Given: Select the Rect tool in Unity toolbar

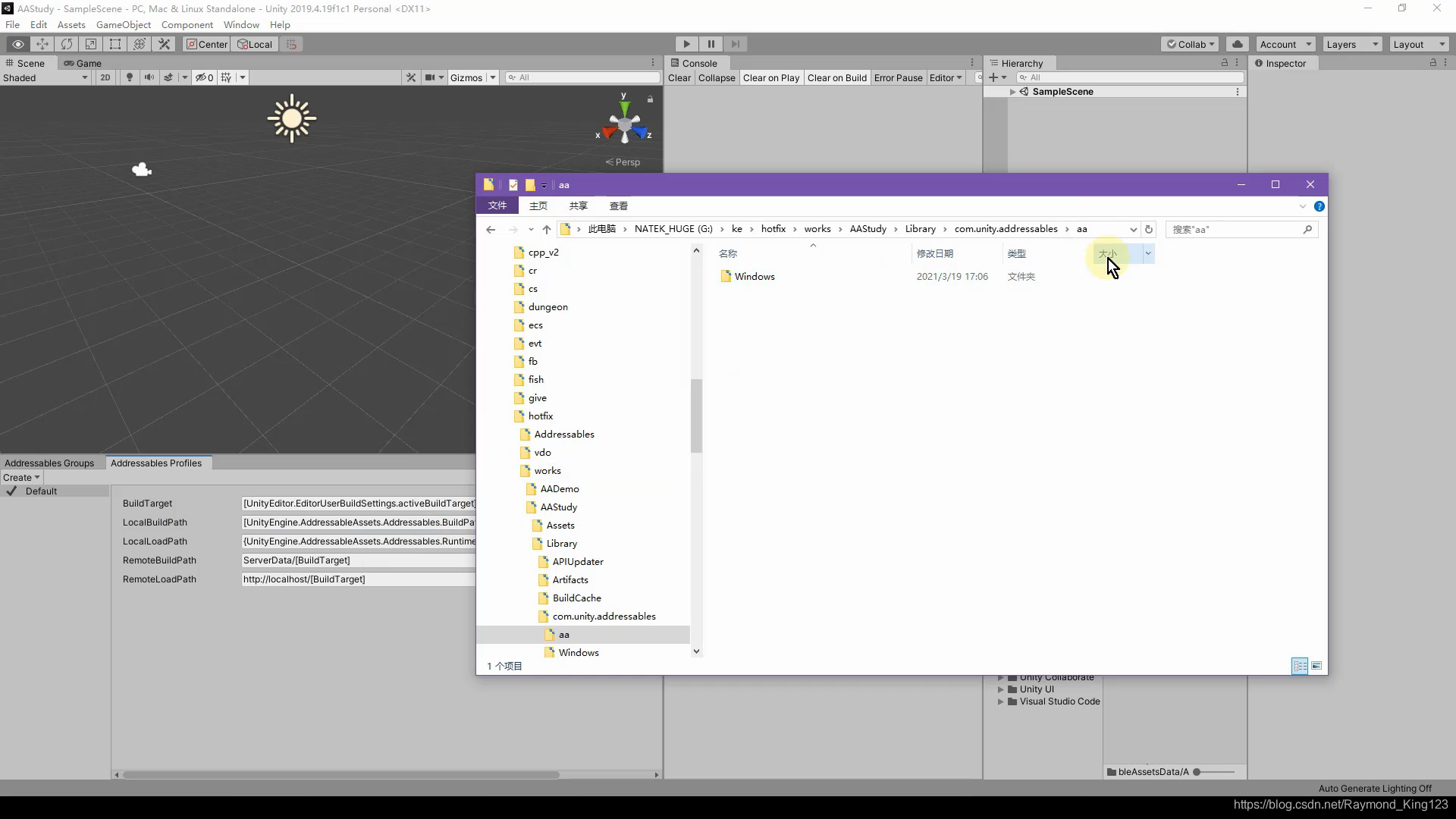Looking at the screenshot, I should point(115,44).
